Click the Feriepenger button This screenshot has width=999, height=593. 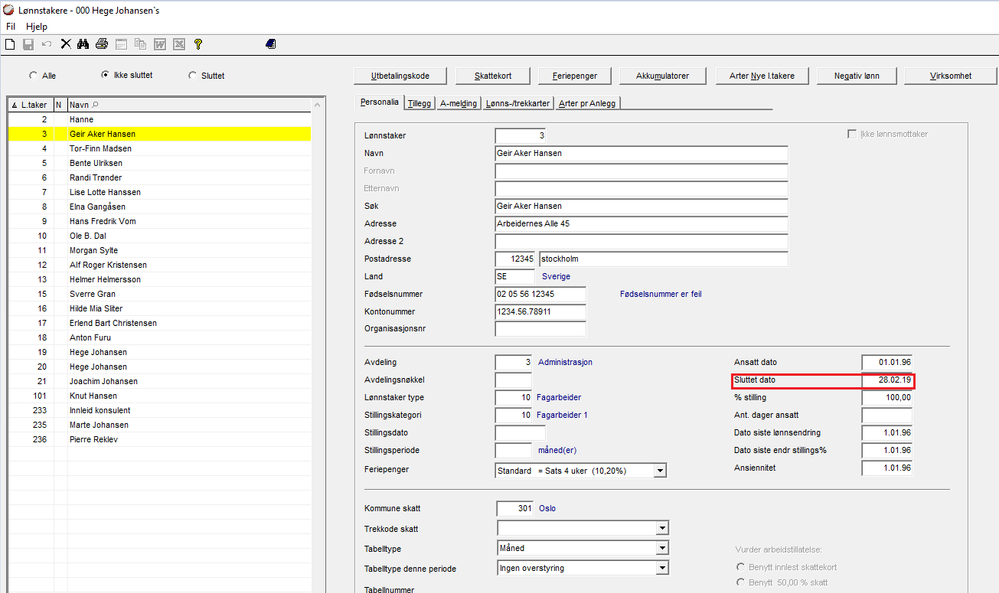(575, 76)
